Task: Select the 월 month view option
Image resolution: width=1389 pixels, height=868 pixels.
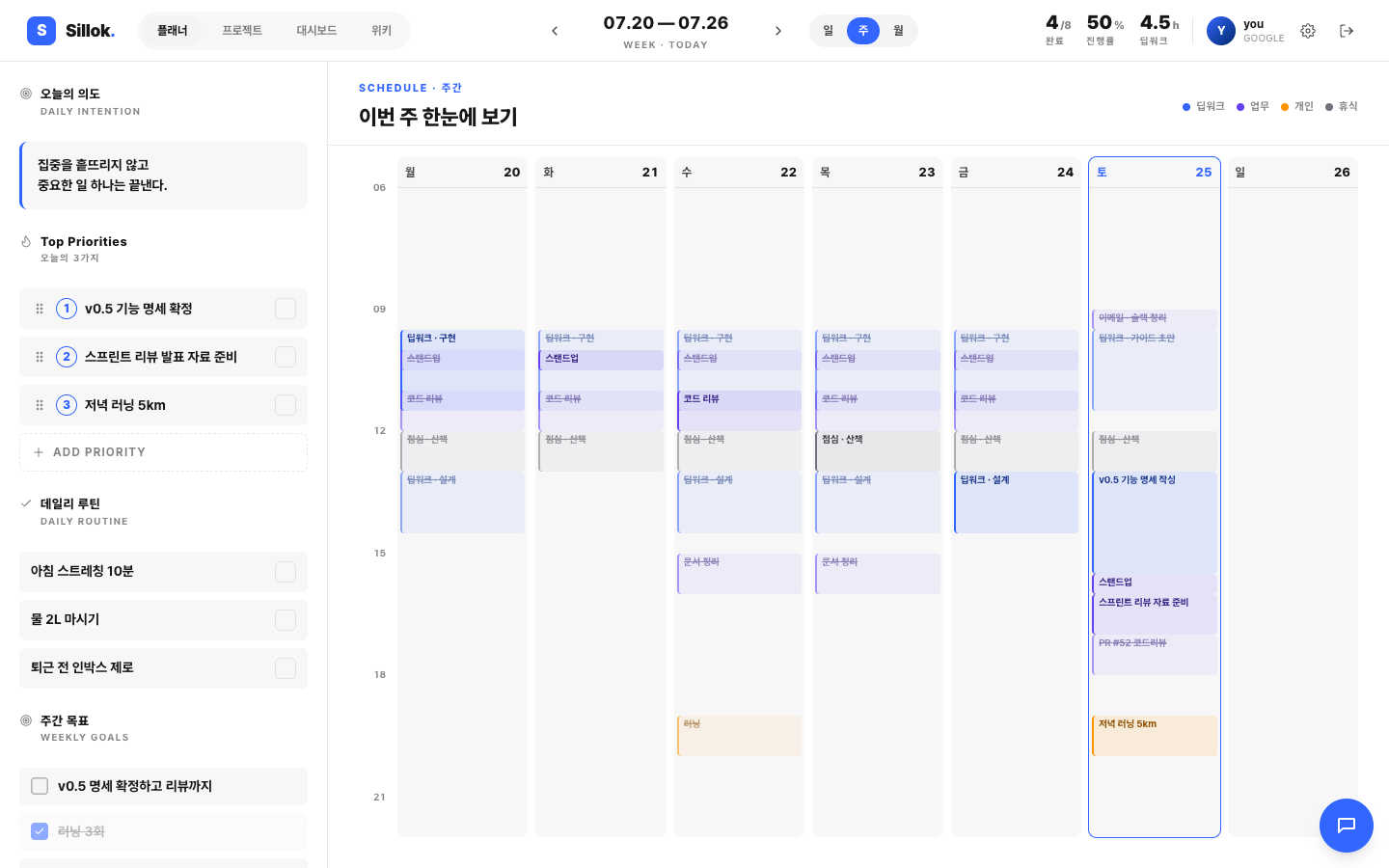Action: point(898,31)
